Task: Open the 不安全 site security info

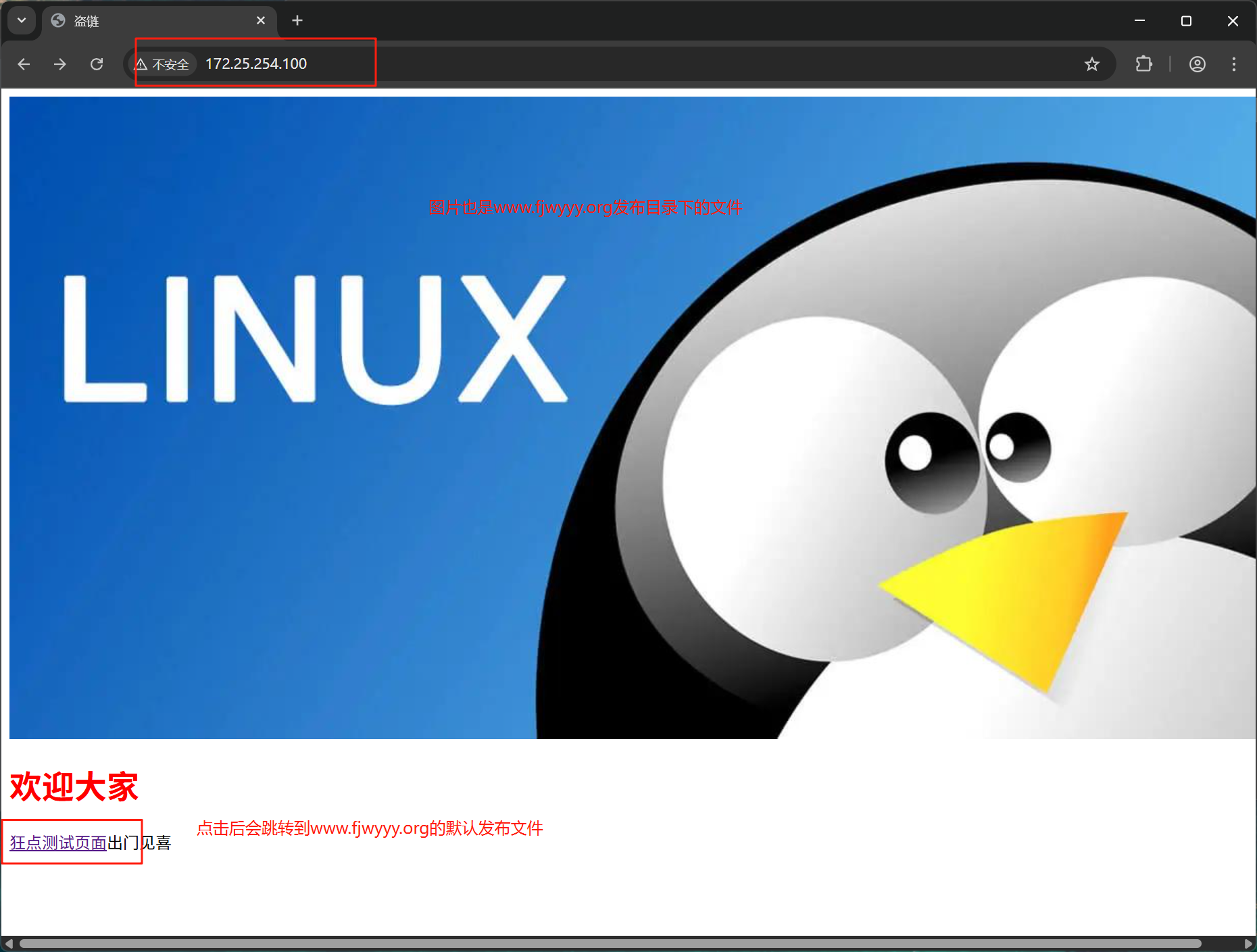Action: [162, 64]
